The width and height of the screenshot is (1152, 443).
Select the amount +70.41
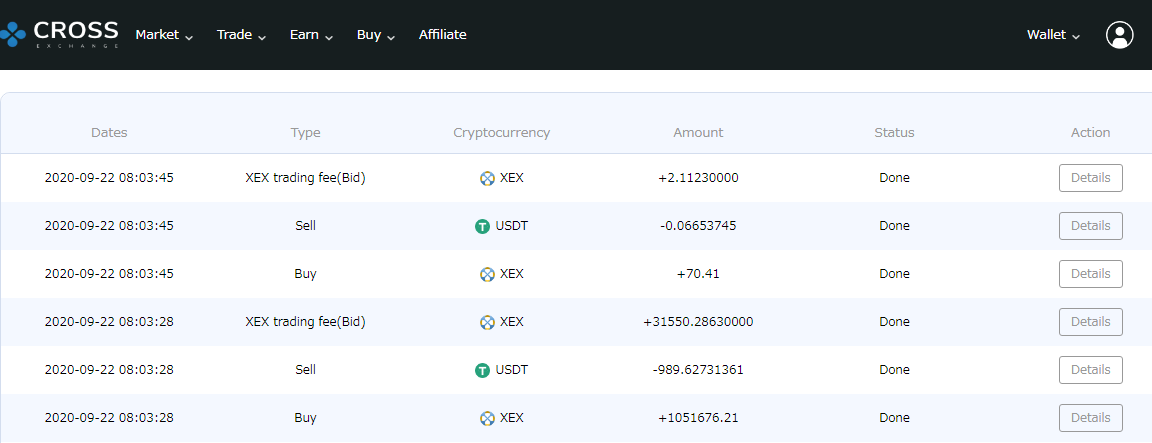[698, 273]
